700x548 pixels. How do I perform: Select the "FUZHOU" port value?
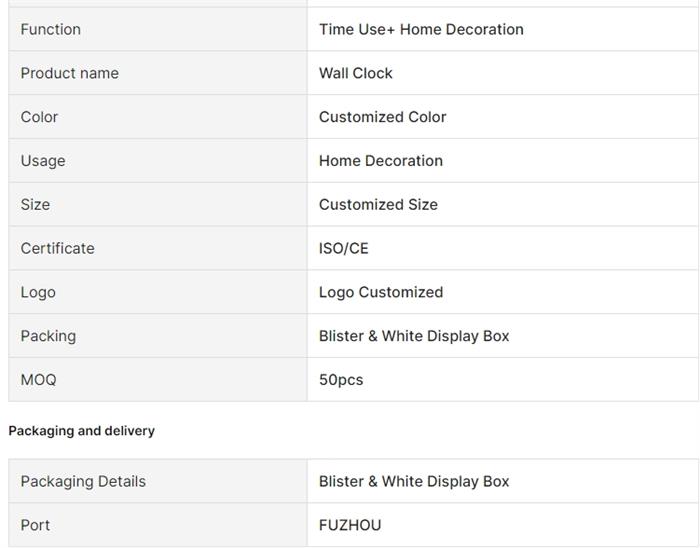pyautogui.click(x=350, y=525)
